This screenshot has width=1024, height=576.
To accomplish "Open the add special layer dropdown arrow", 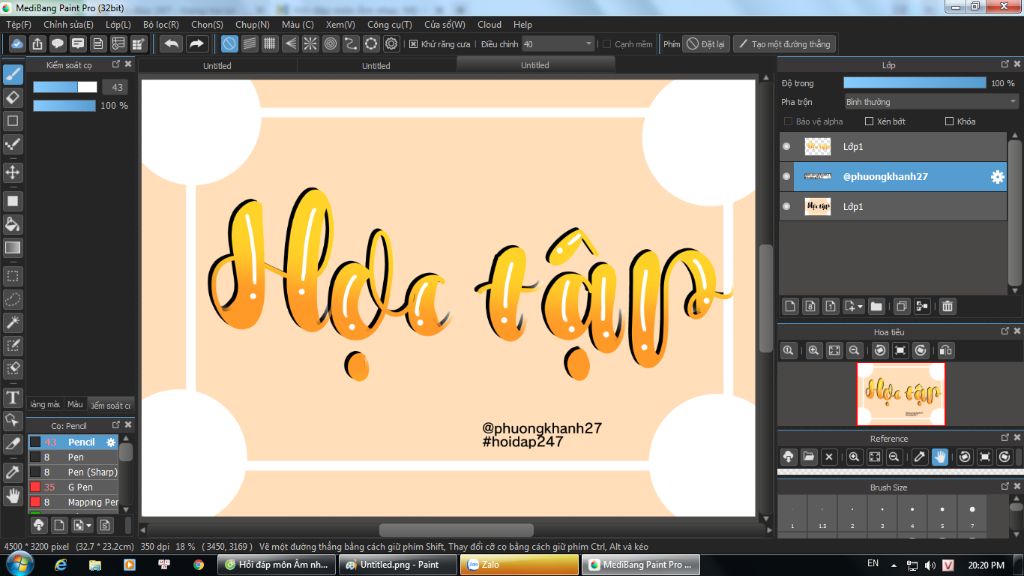I will coord(860,306).
